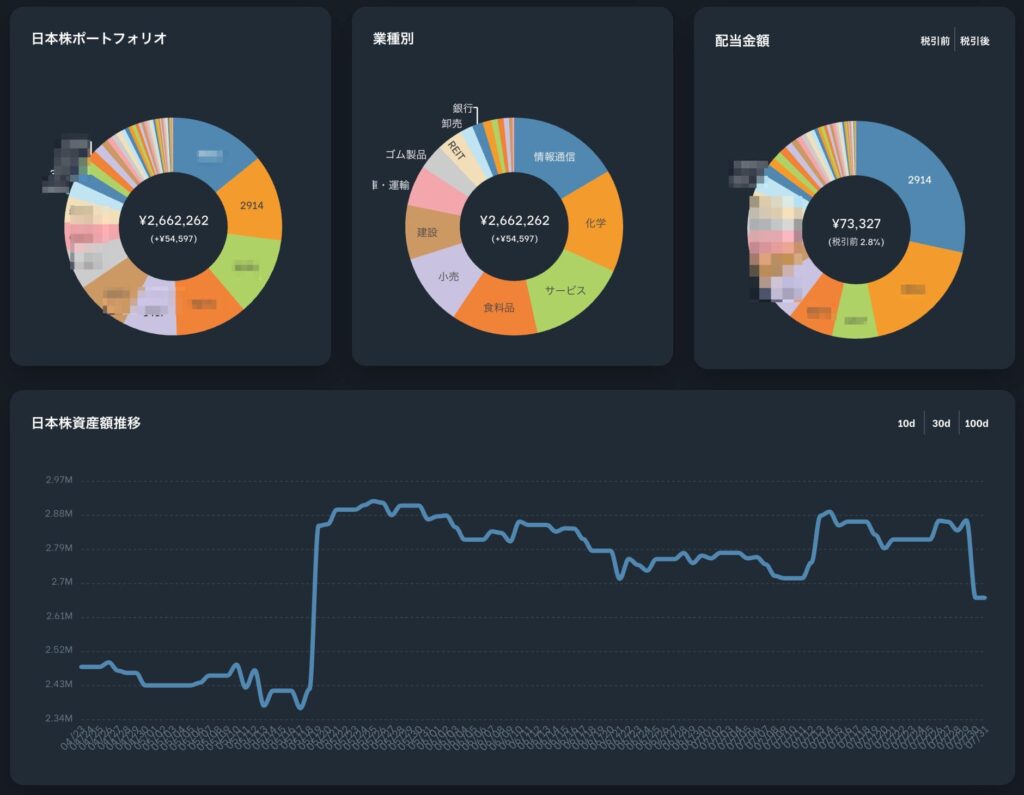Click the 食料品 sector segment
Image resolution: width=1024 pixels, height=795 pixels.
[498, 308]
